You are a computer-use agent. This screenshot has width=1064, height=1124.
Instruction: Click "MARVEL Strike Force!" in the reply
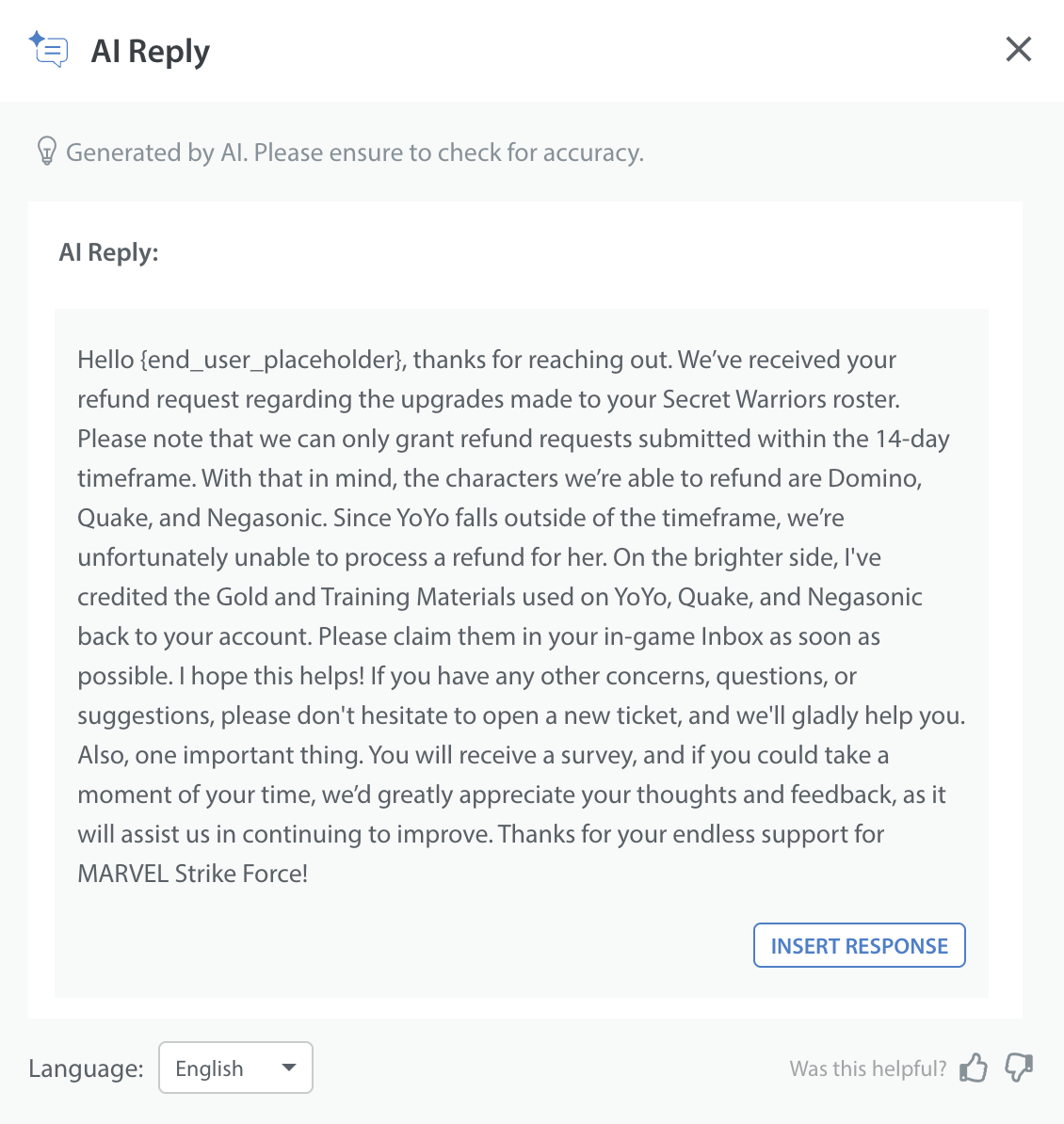pos(193,874)
